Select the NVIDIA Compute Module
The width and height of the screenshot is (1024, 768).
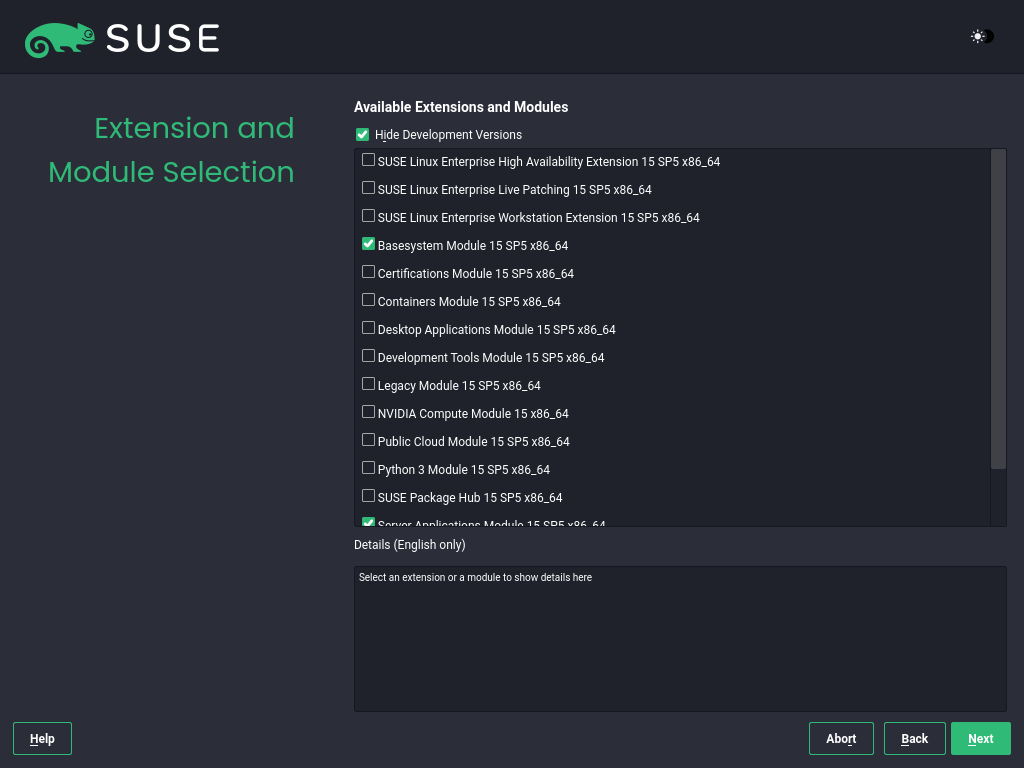pos(368,411)
